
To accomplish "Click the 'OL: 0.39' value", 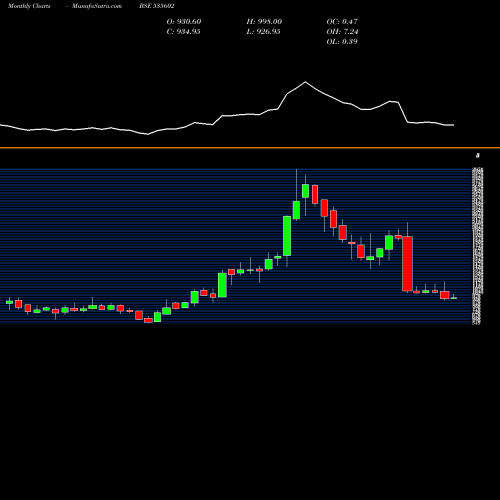I will (342, 42).
